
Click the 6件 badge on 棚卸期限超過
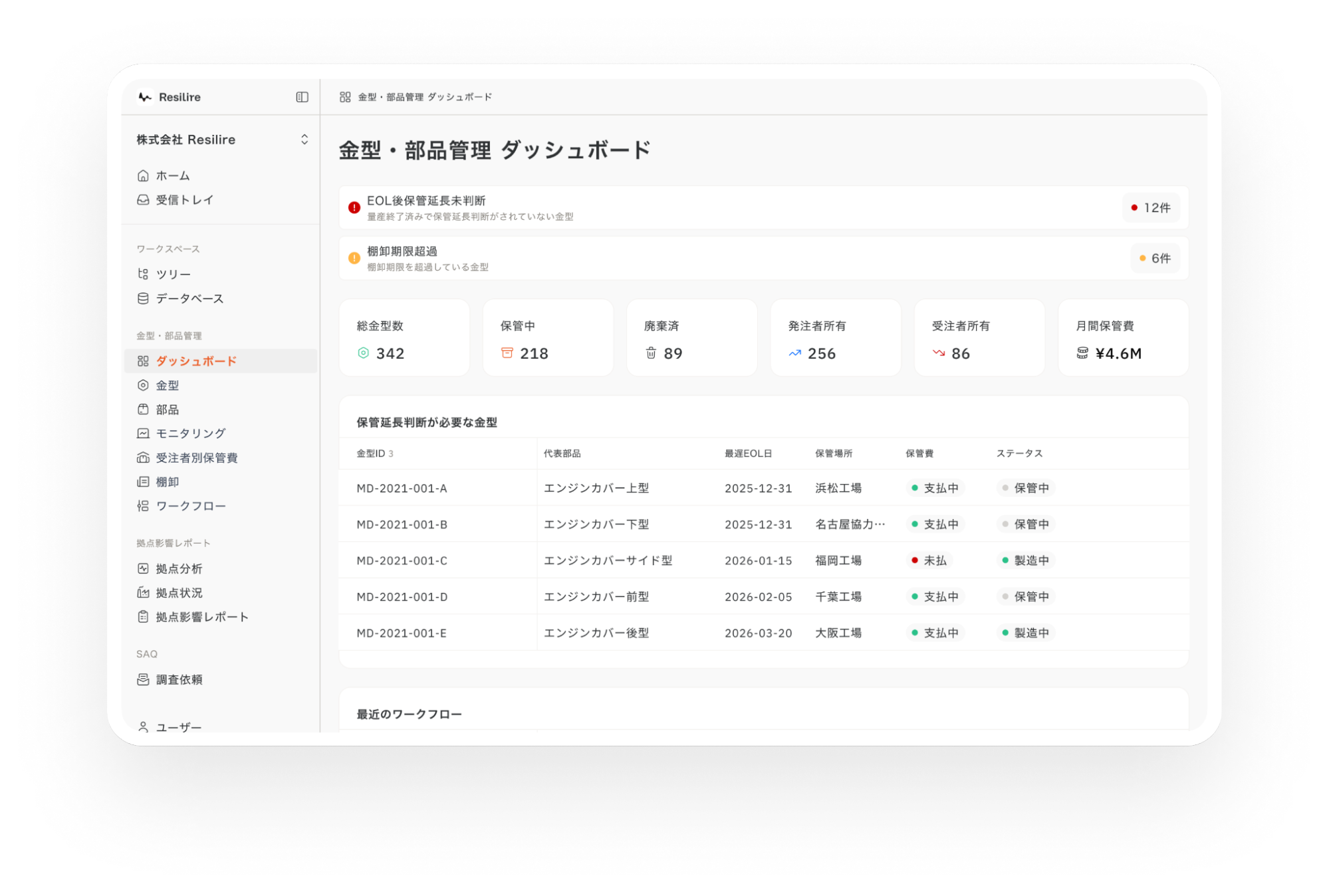(1155, 259)
